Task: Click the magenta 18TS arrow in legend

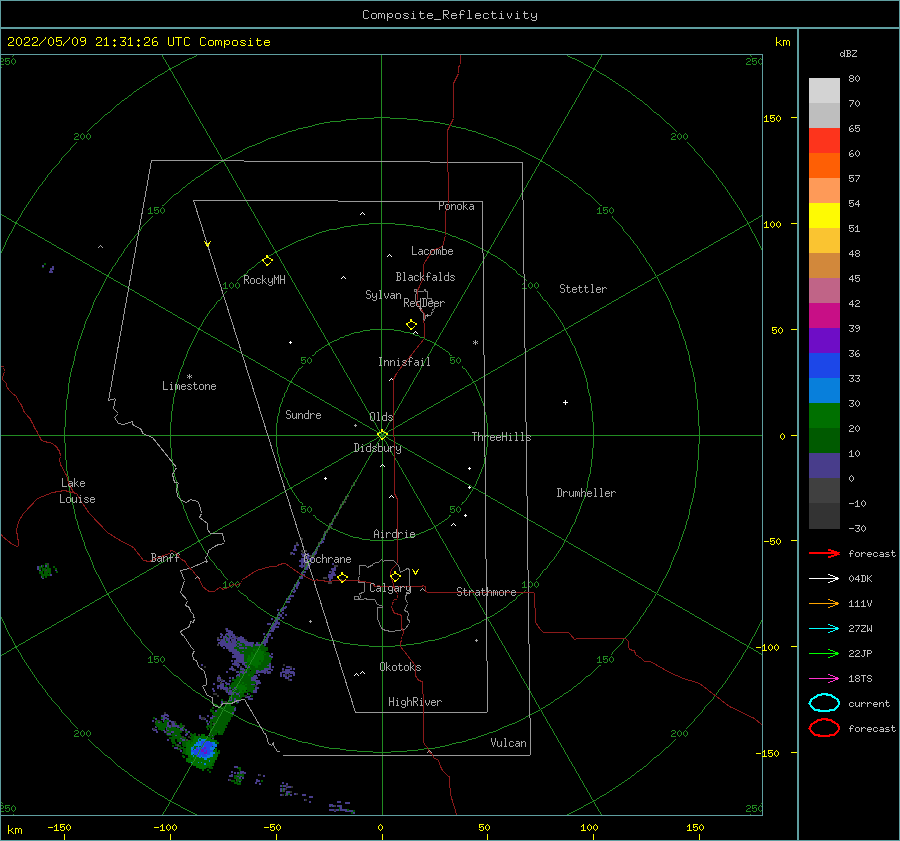Action: 825,679
